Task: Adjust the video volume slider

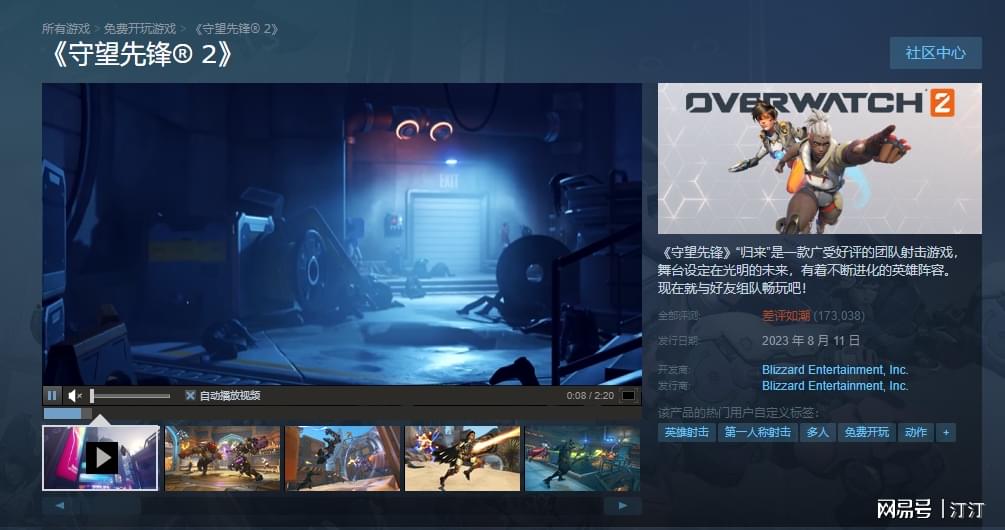Action: (130, 396)
